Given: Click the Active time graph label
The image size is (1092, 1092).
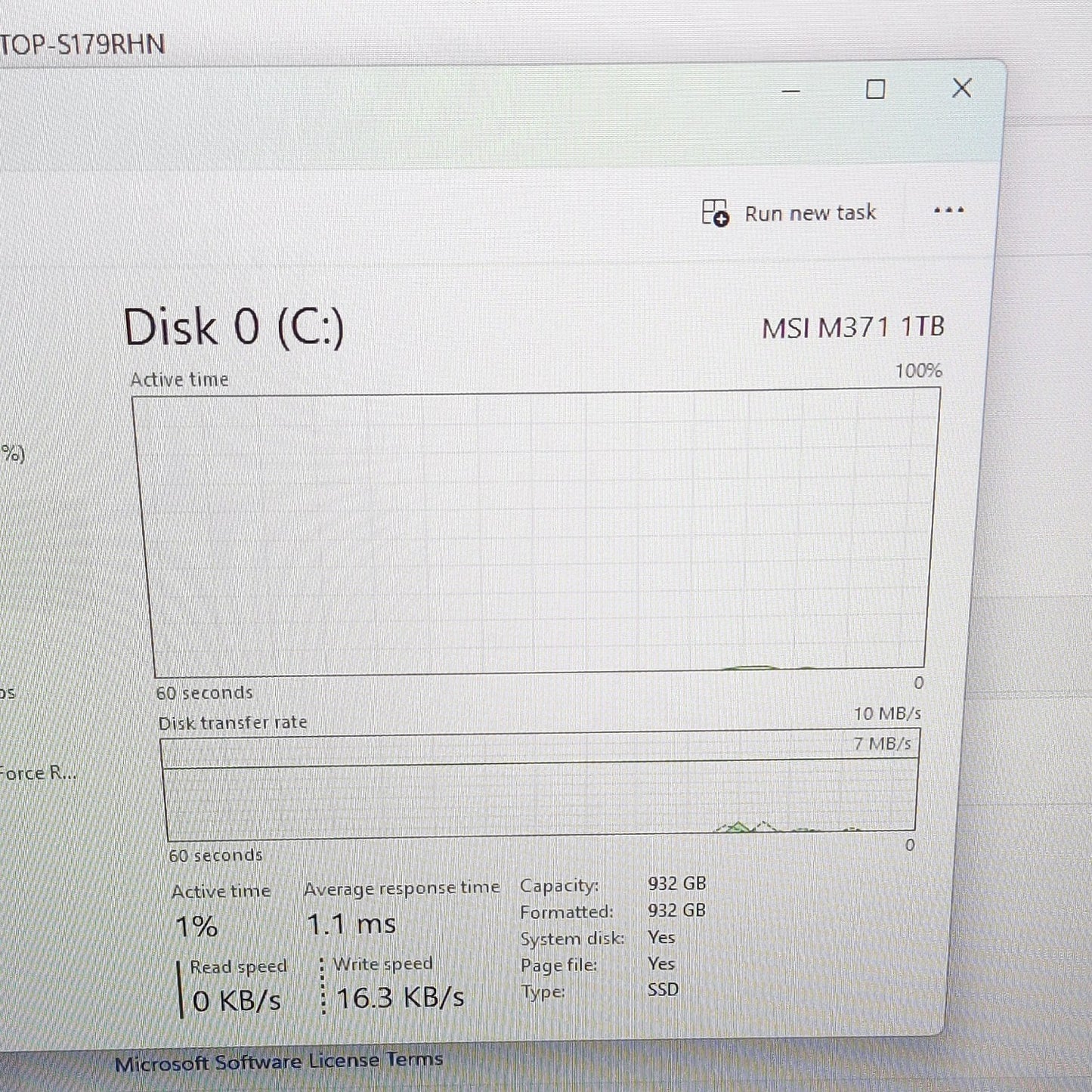Looking at the screenshot, I should (x=179, y=379).
